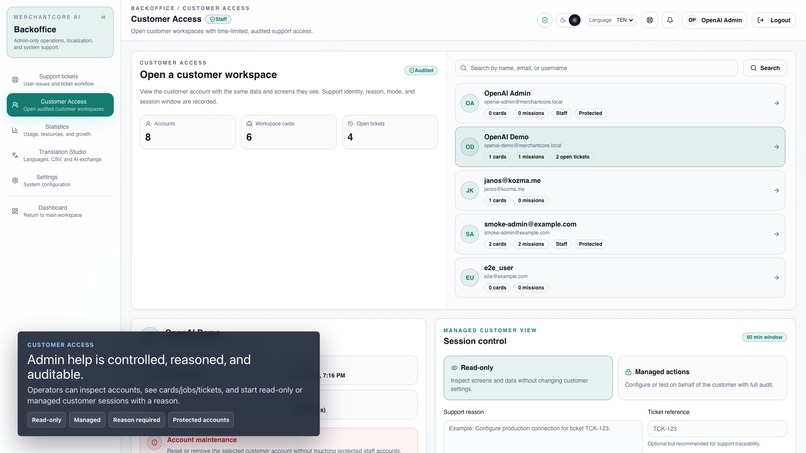Open the OpenAI Admin profile button
The image size is (806, 453).
[x=715, y=20]
